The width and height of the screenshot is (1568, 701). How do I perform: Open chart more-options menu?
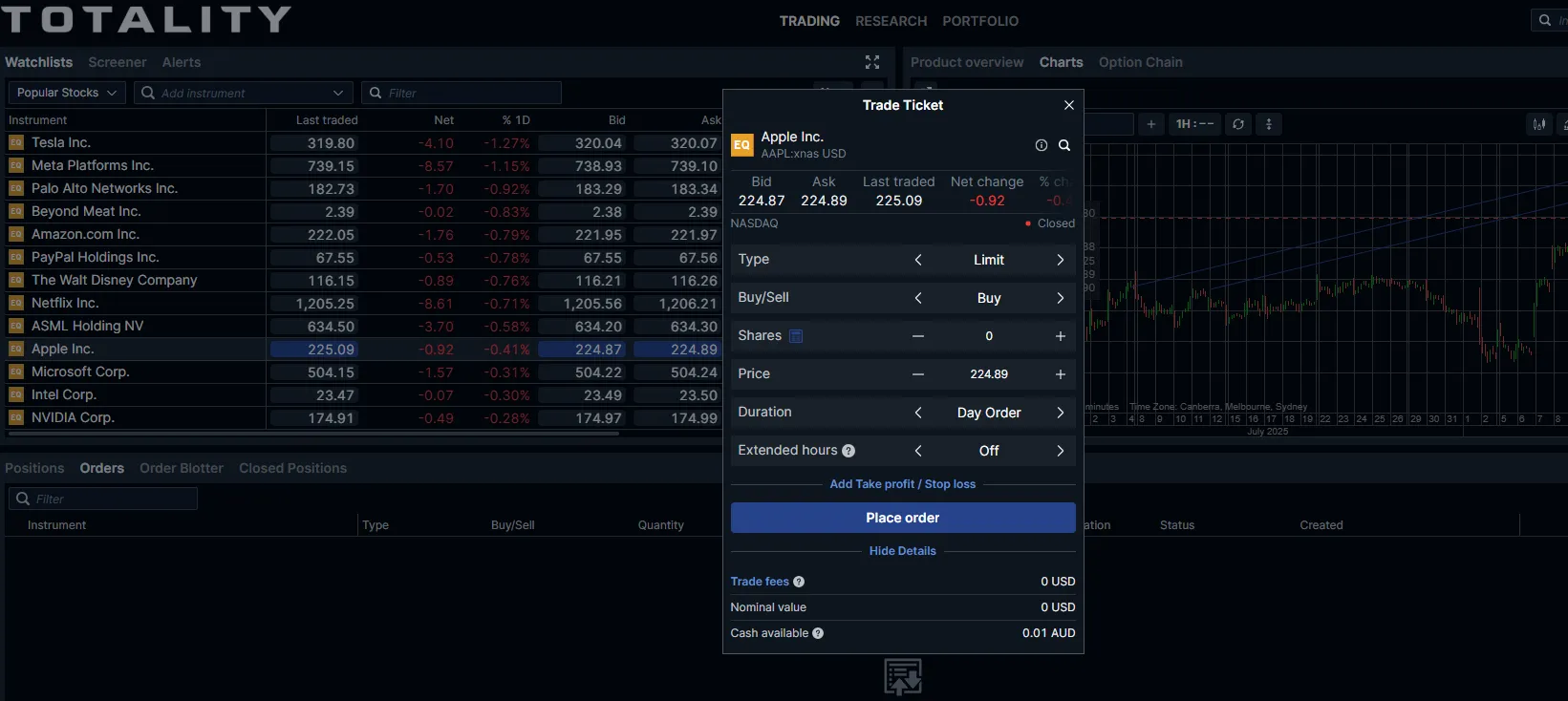(1268, 124)
